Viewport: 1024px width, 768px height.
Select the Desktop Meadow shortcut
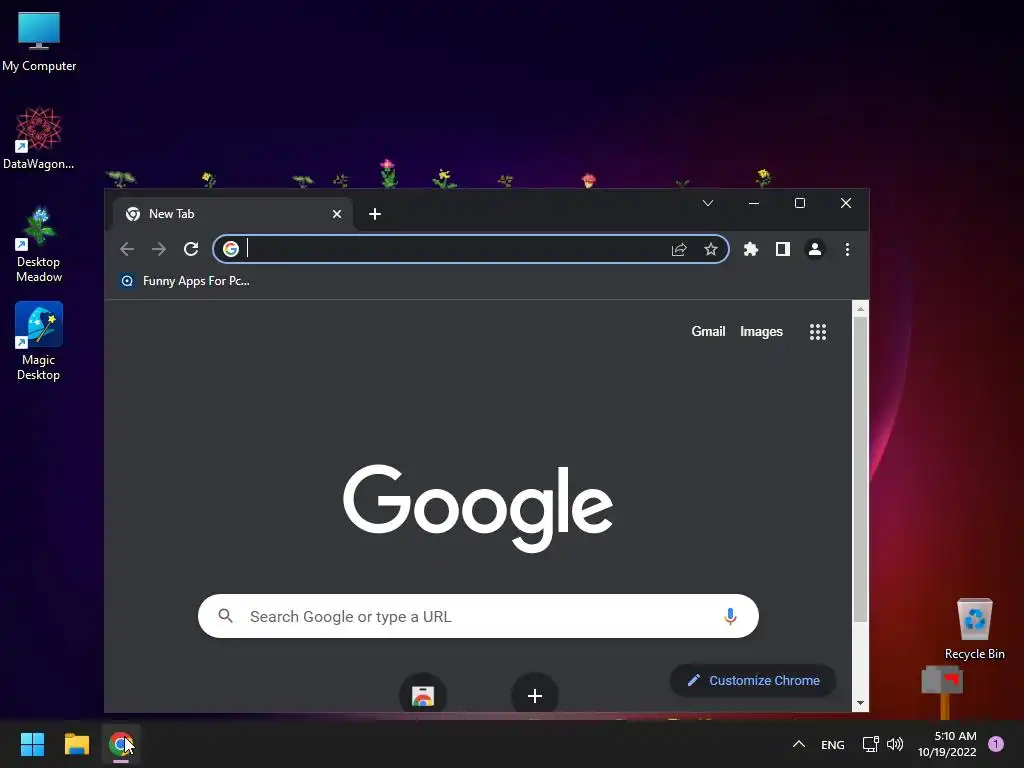(x=39, y=244)
